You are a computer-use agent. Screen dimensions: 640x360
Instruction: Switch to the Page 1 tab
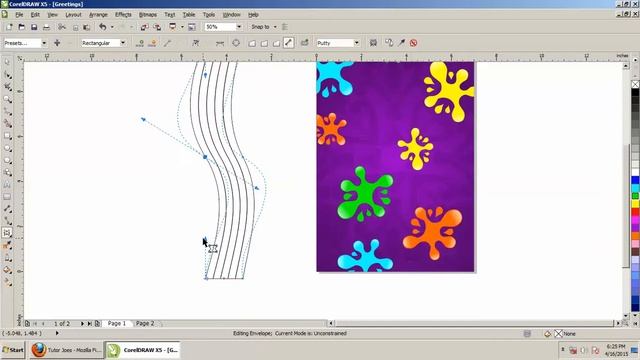(x=117, y=323)
